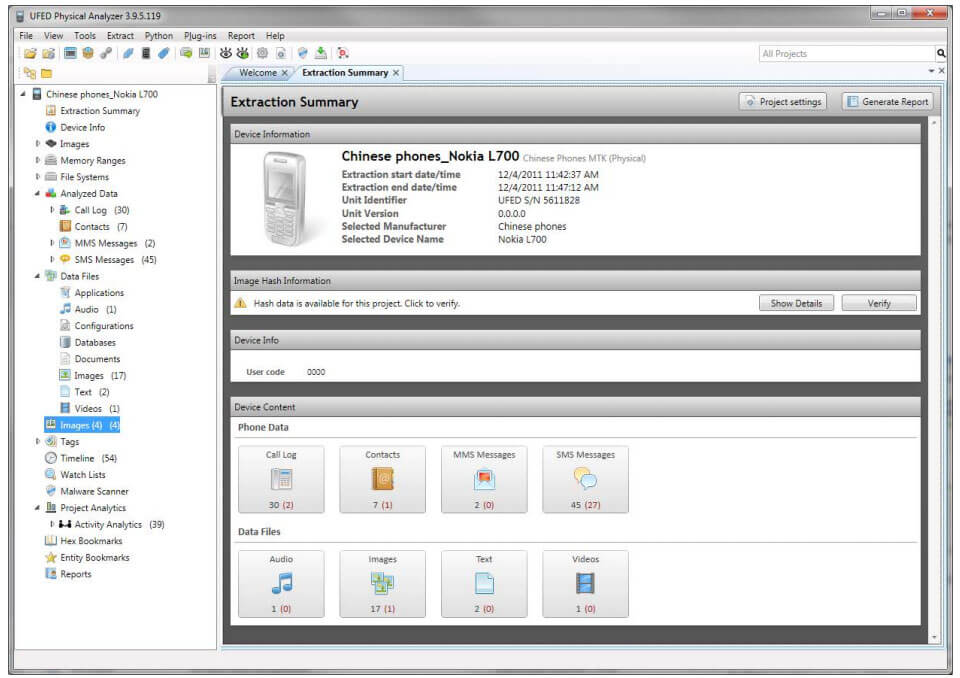Click the Verify hash button

coord(879,303)
